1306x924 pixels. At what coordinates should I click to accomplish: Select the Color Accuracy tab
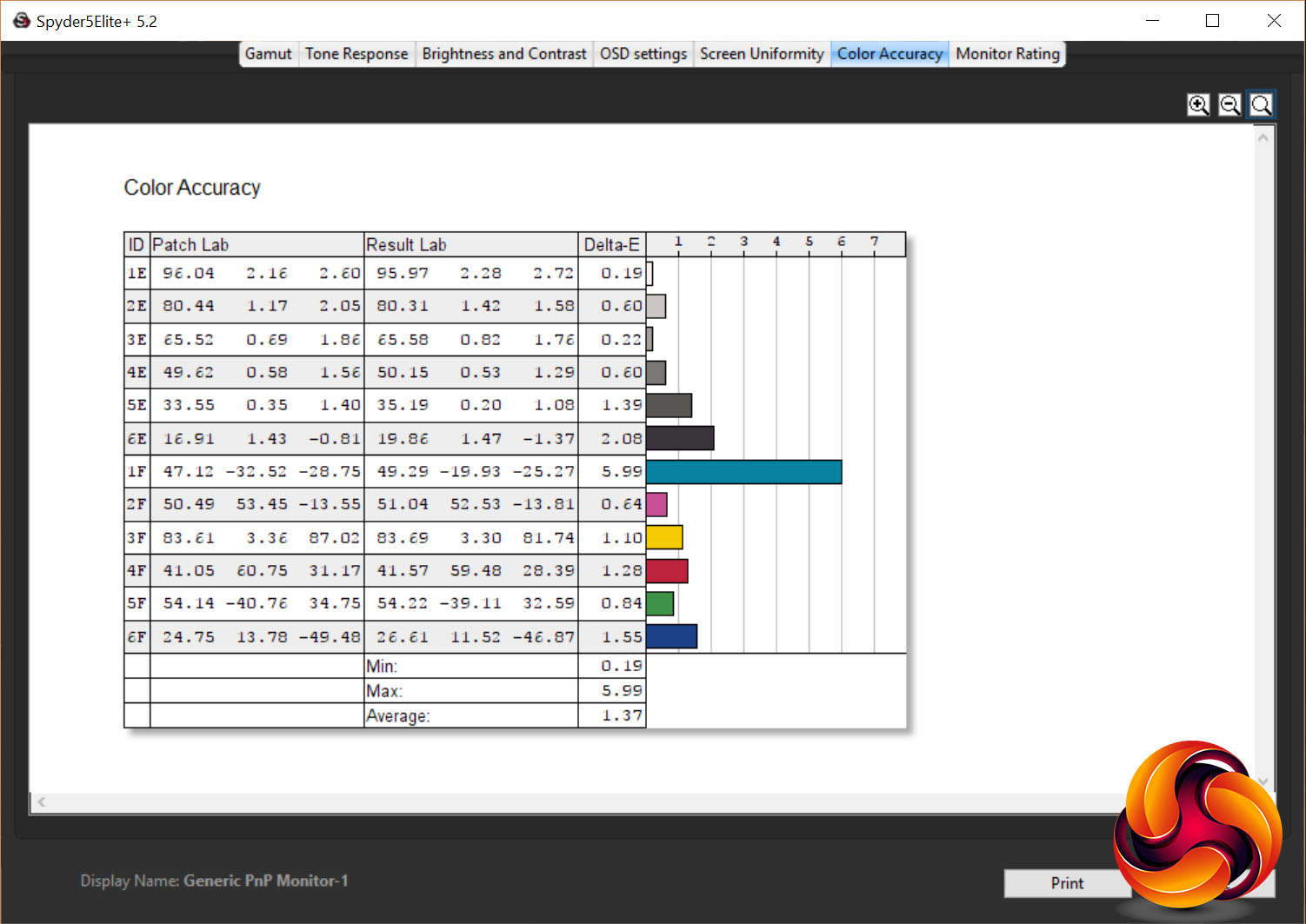pyautogui.click(x=890, y=54)
